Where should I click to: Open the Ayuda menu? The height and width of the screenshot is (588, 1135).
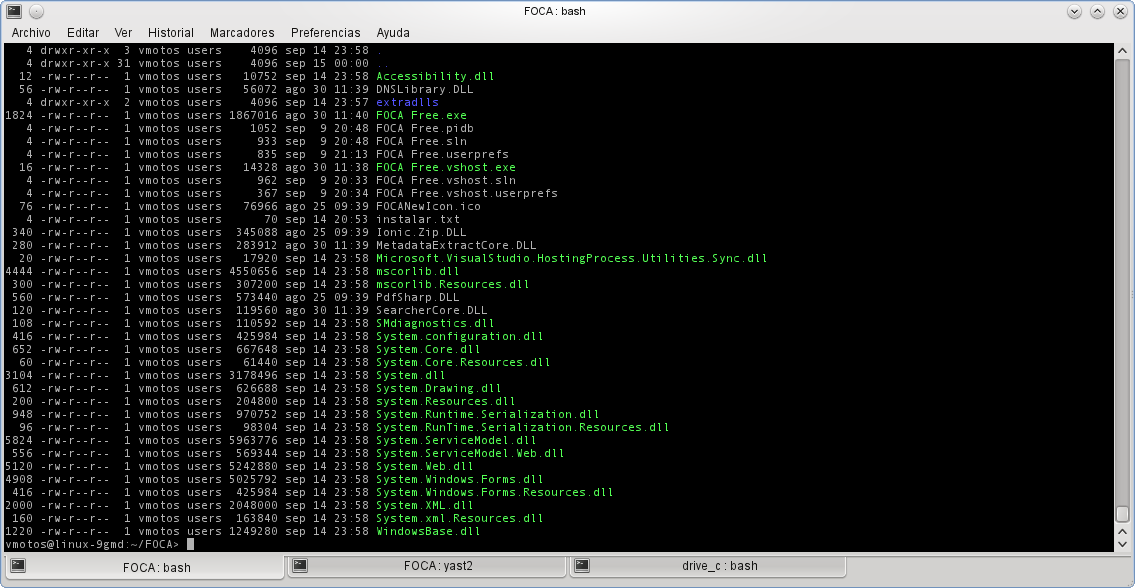pyautogui.click(x=392, y=32)
